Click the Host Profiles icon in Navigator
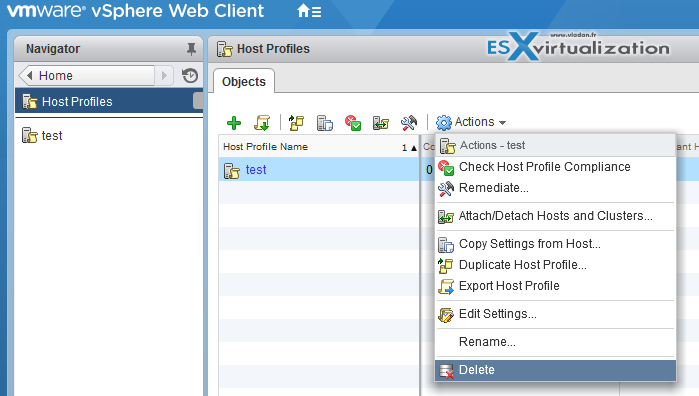 click(30, 102)
